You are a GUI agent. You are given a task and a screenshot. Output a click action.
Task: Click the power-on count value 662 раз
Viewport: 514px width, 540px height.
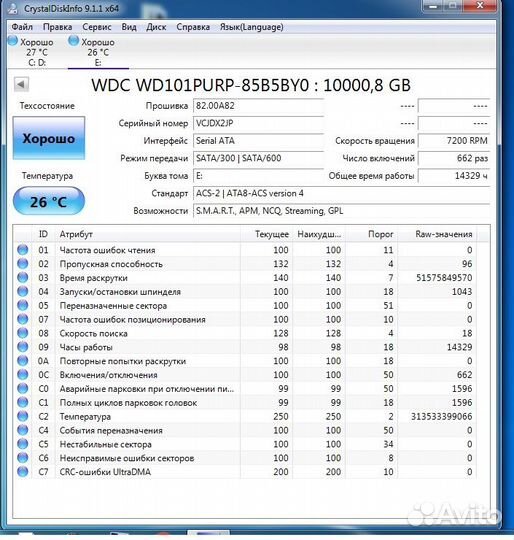click(454, 158)
